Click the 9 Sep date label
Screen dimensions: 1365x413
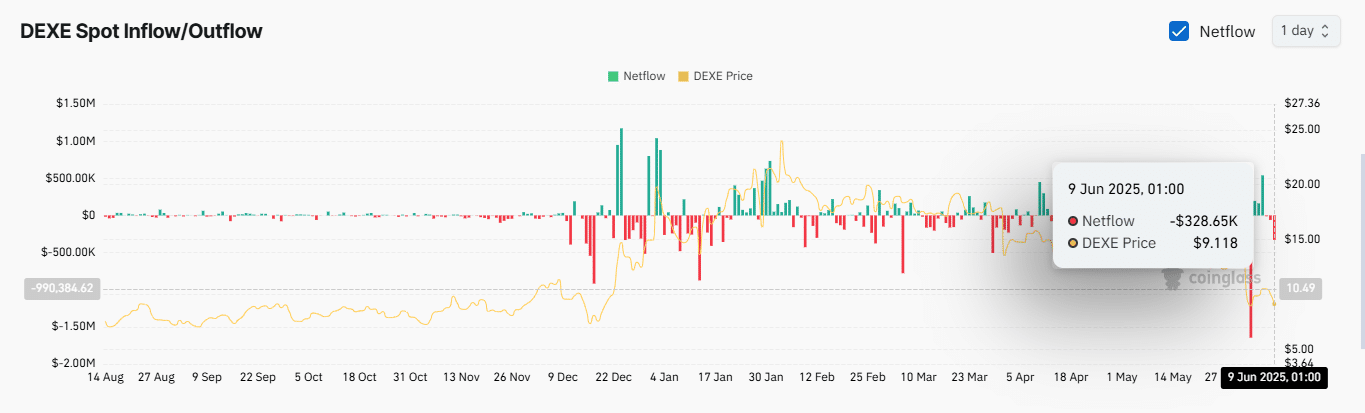(x=207, y=378)
